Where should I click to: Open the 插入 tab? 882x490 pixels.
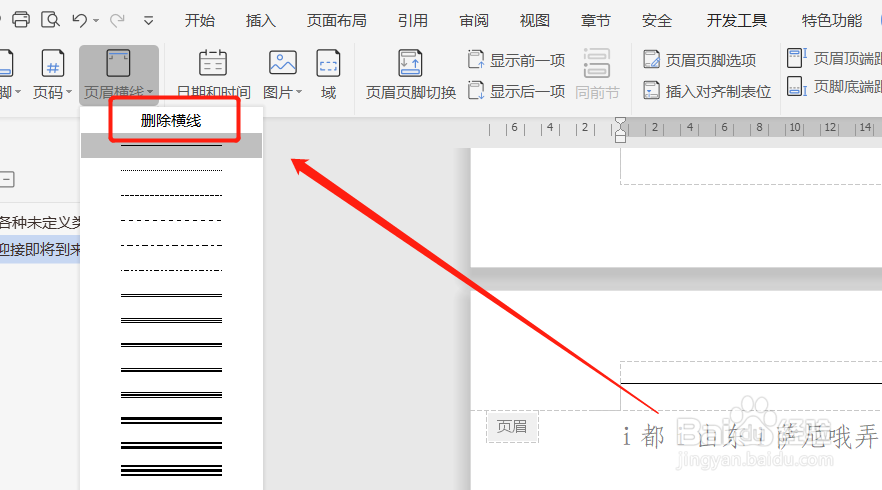260,21
